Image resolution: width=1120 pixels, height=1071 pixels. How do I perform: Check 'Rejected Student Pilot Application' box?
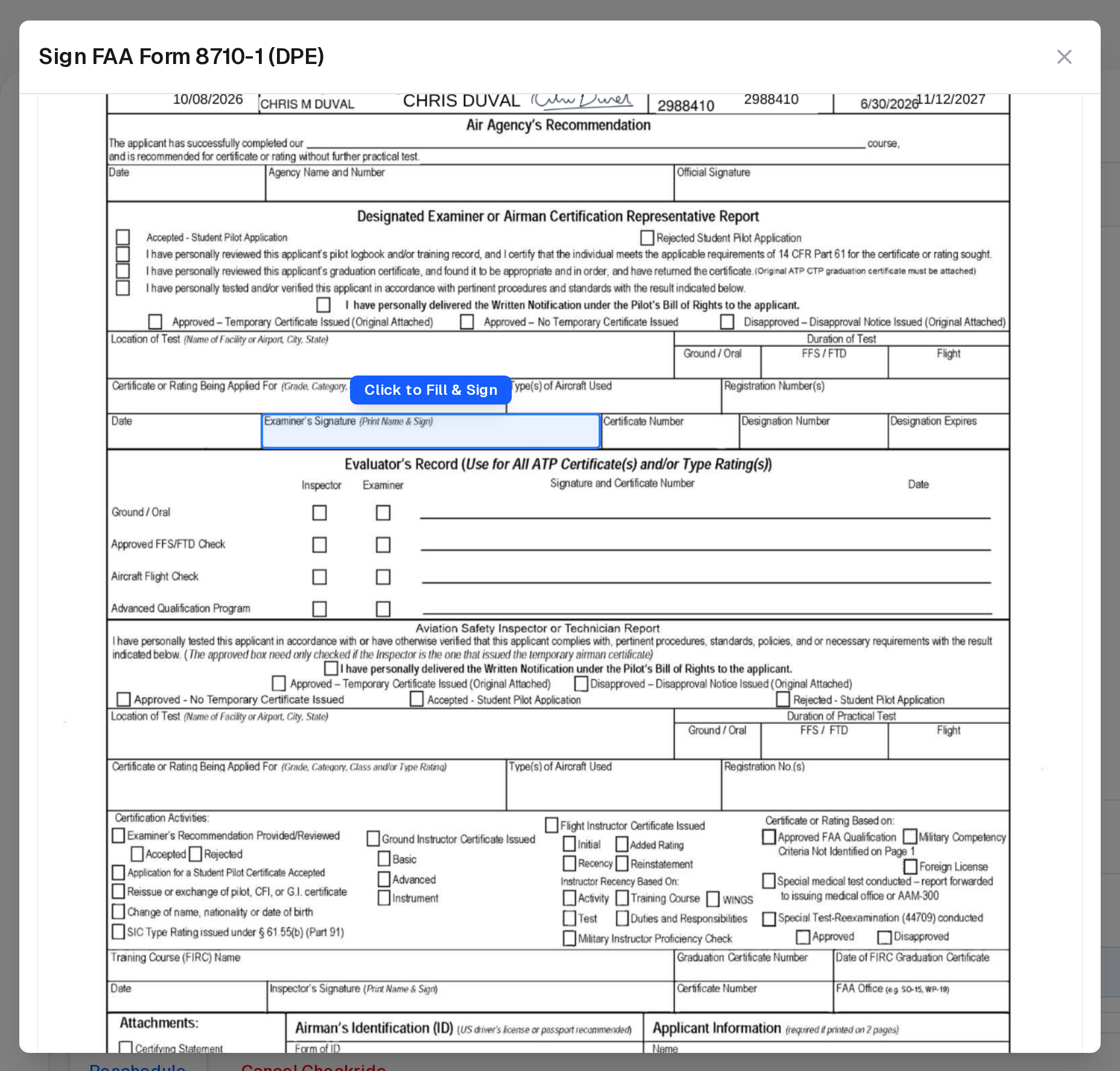(647, 237)
